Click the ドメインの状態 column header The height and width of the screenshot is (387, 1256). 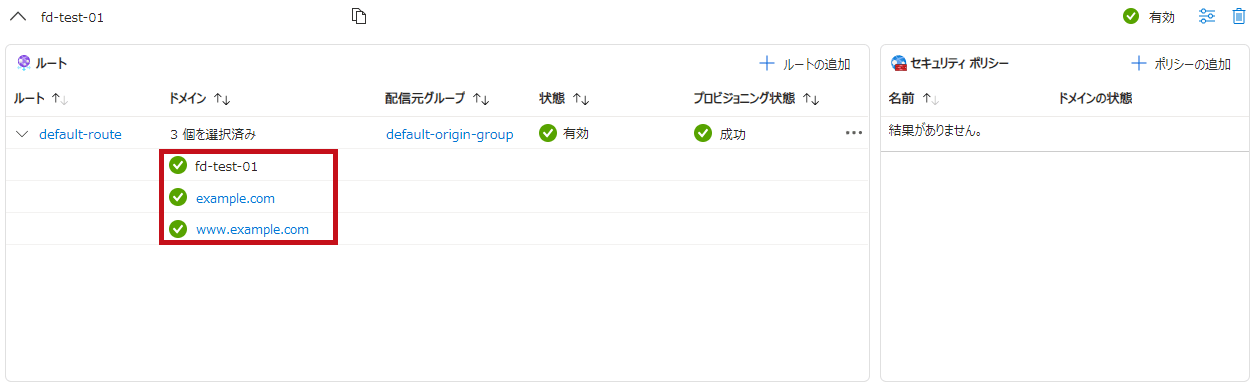click(1095, 98)
